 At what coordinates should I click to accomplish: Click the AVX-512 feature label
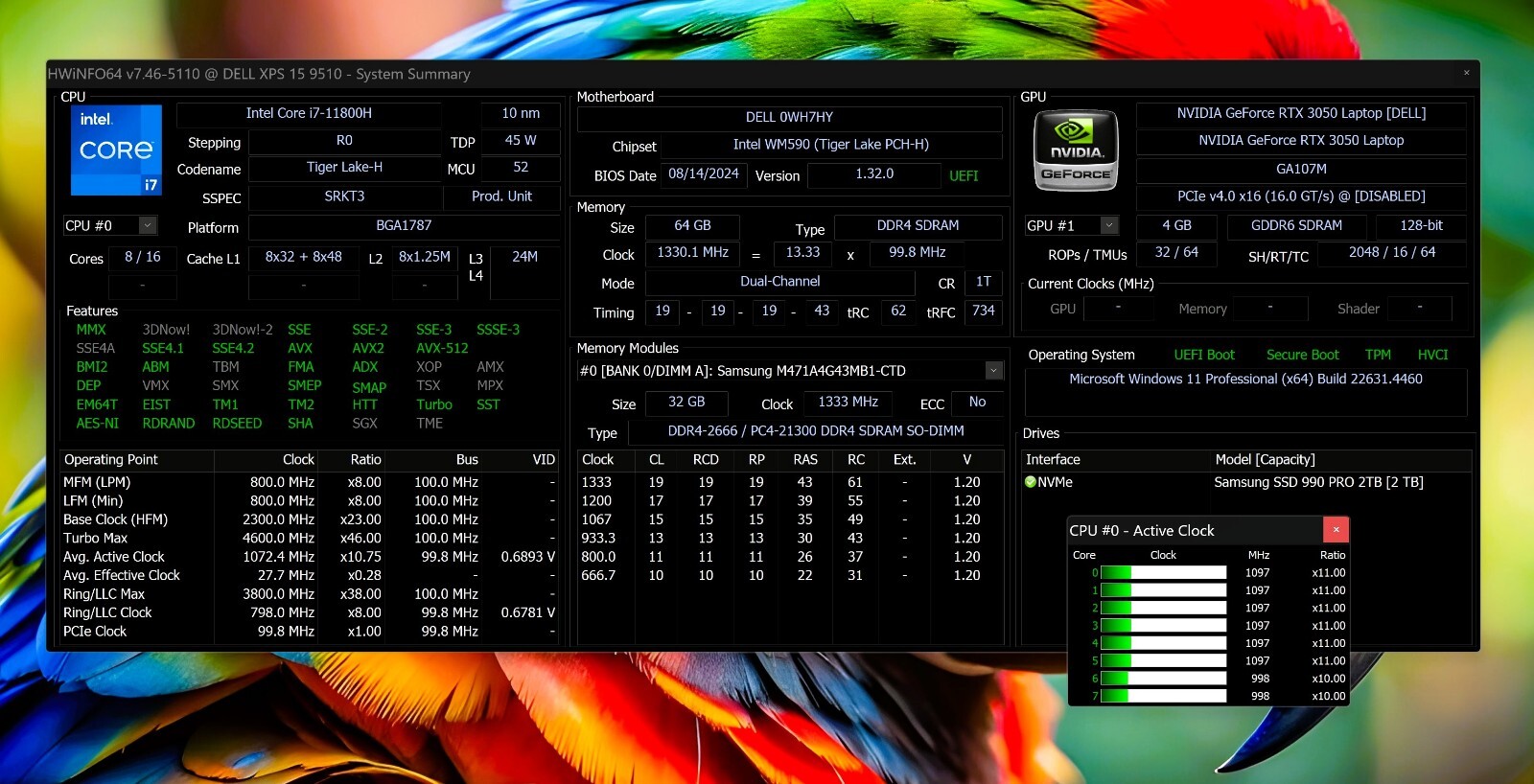[442, 348]
